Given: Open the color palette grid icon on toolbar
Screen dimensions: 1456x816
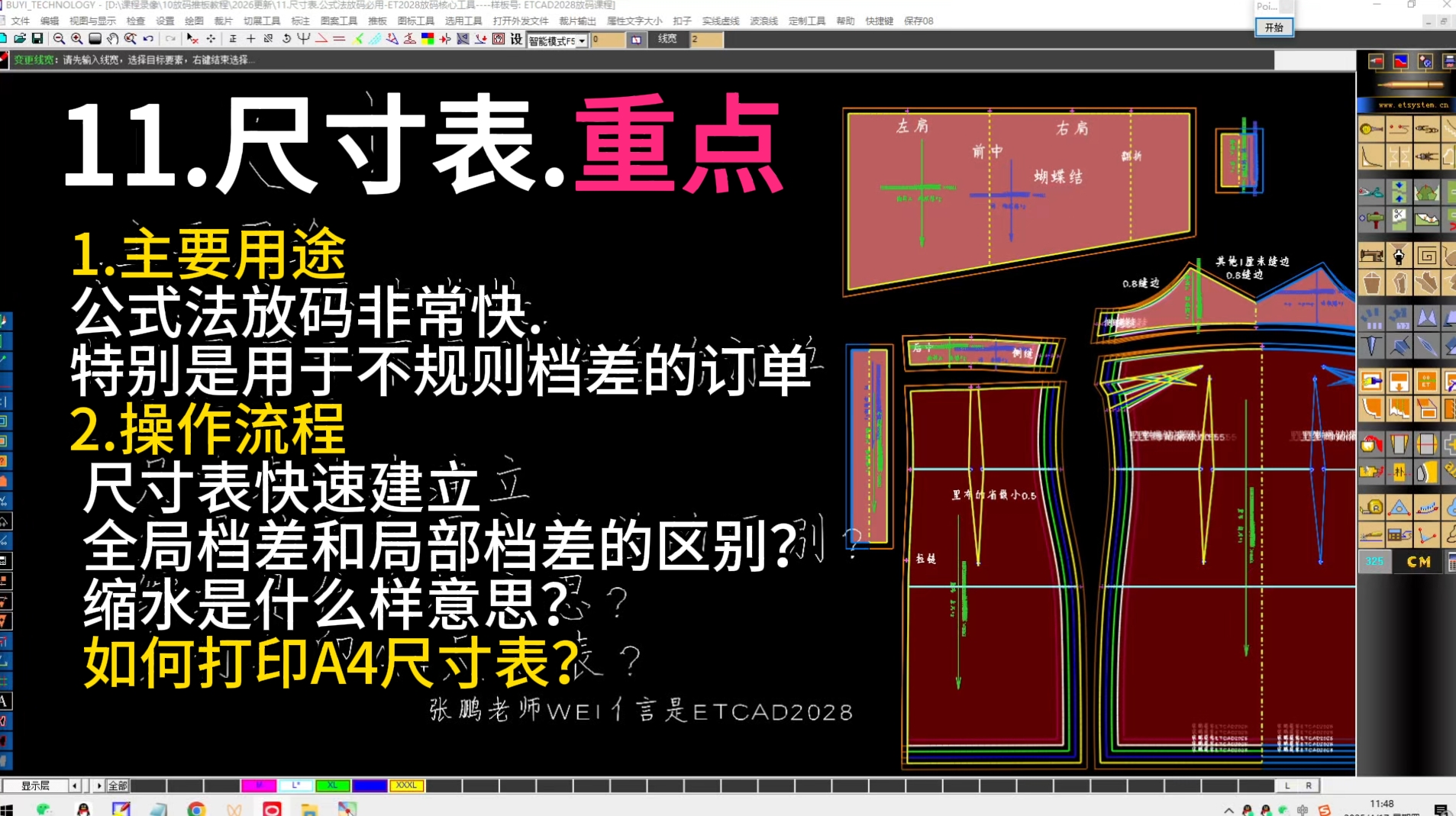Looking at the screenshot, I should 426,39.
